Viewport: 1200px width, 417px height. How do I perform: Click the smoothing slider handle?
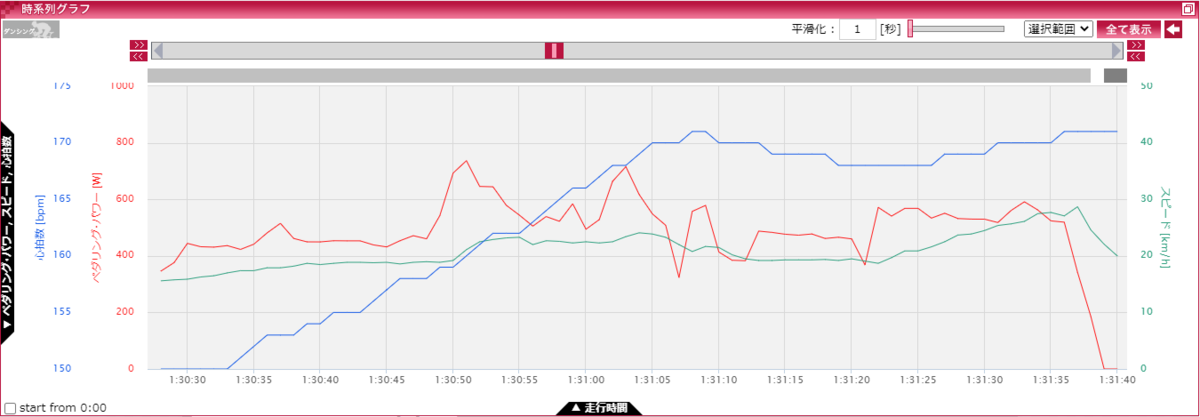910,29
